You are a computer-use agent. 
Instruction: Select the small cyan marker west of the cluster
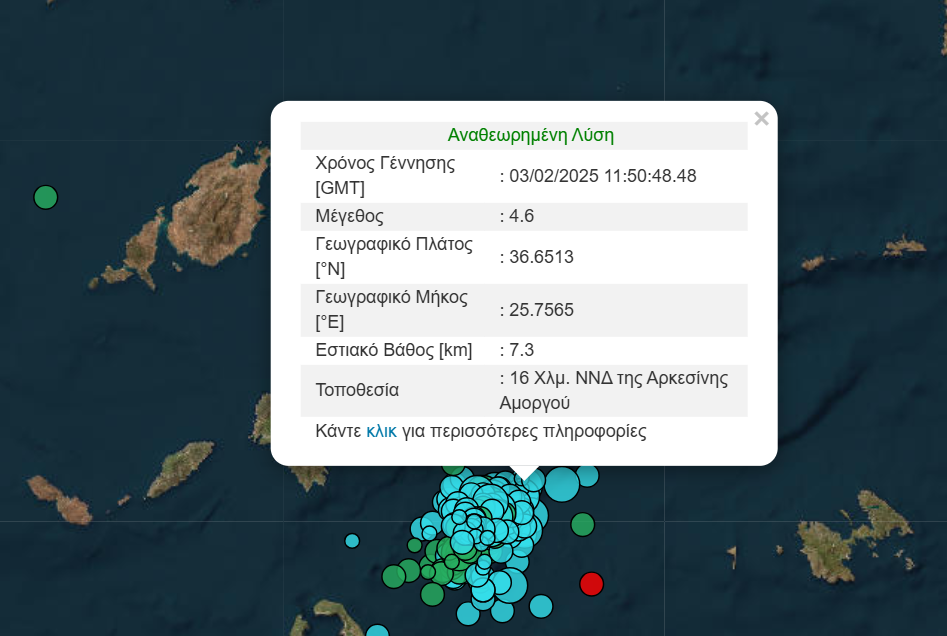pyautogui.click(x=352, y=541)
